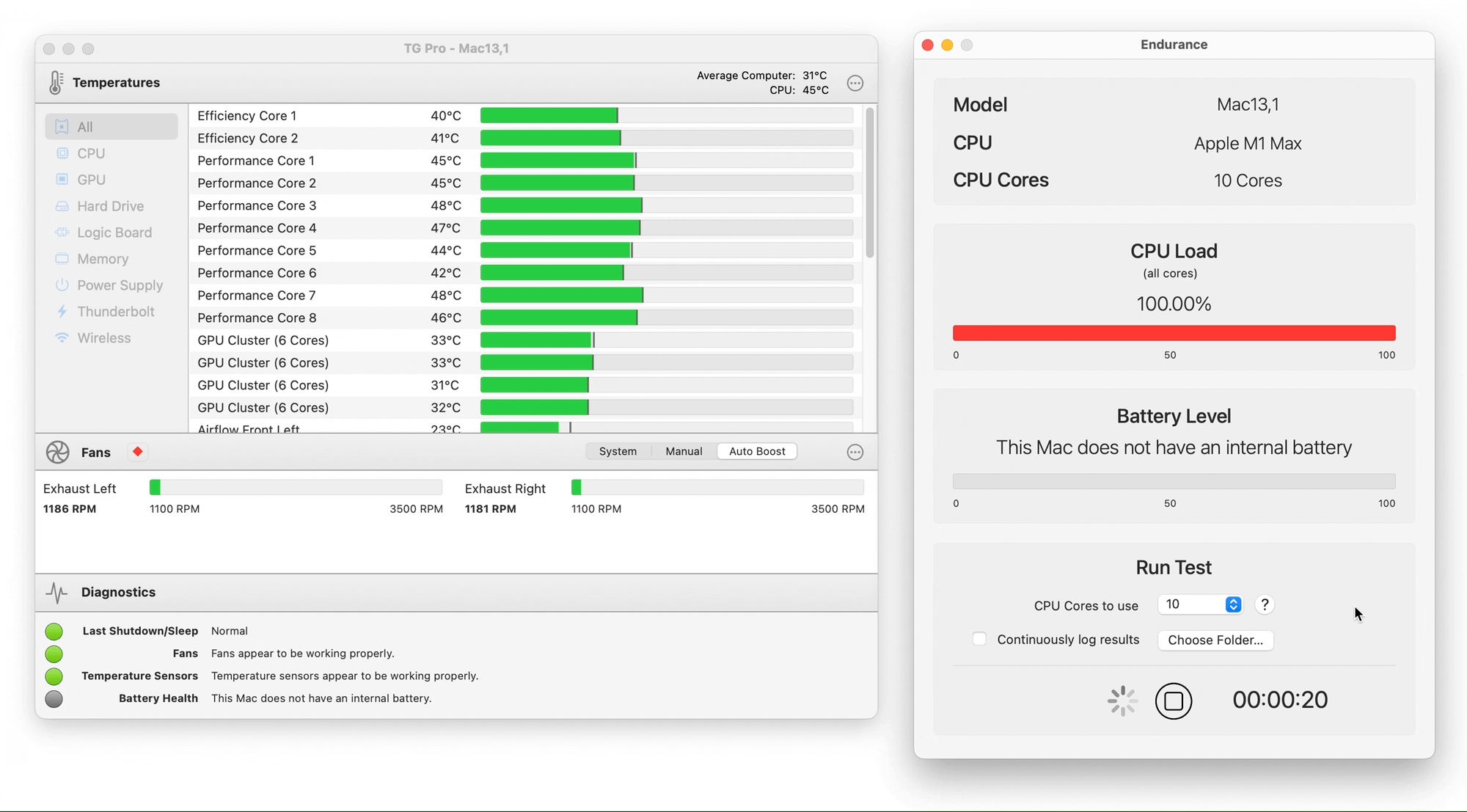Click the 1186 RPM Exhaust Left reading
The image size is (1467, 812).
pos(70,508)
